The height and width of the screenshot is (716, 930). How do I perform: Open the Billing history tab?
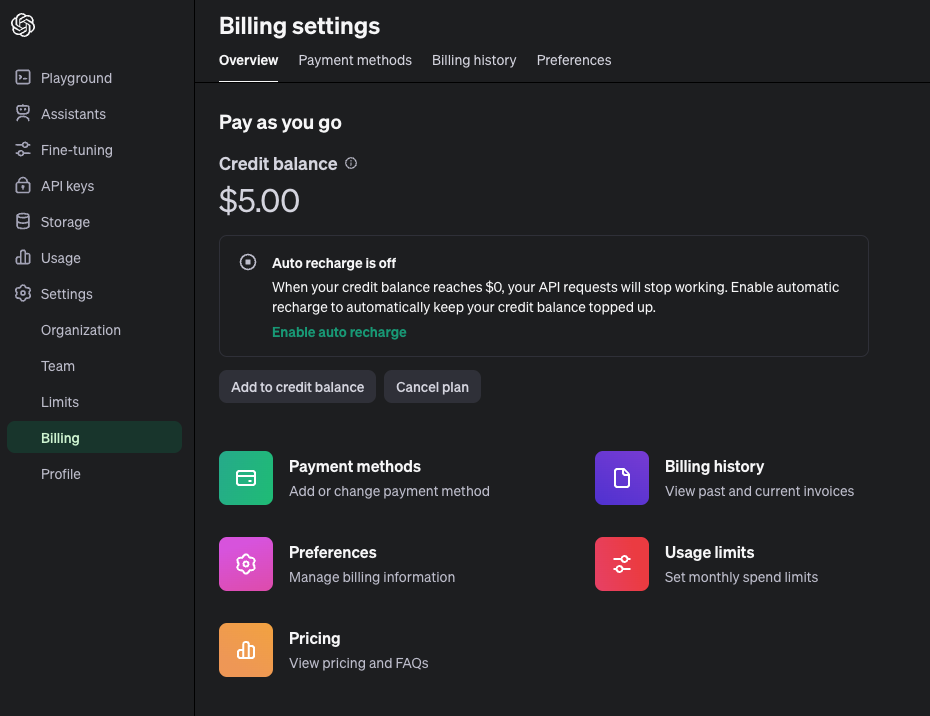pos(474,60)
